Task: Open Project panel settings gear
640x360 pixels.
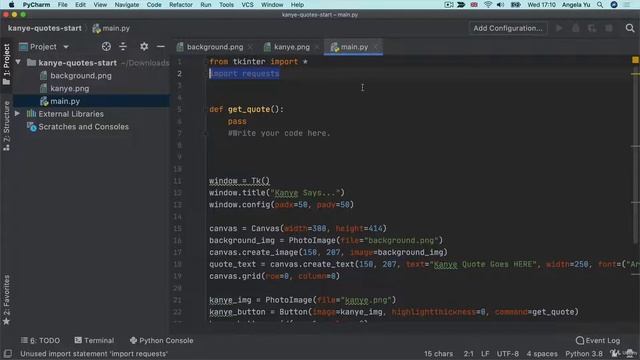Action: pyautogui.click(x=144, y=47)
